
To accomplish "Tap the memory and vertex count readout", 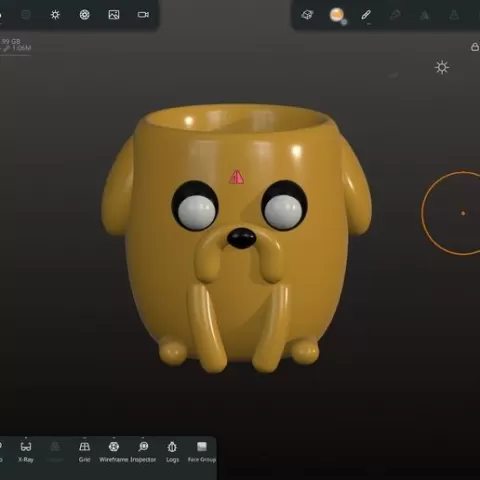I will (x=15, y=45).
